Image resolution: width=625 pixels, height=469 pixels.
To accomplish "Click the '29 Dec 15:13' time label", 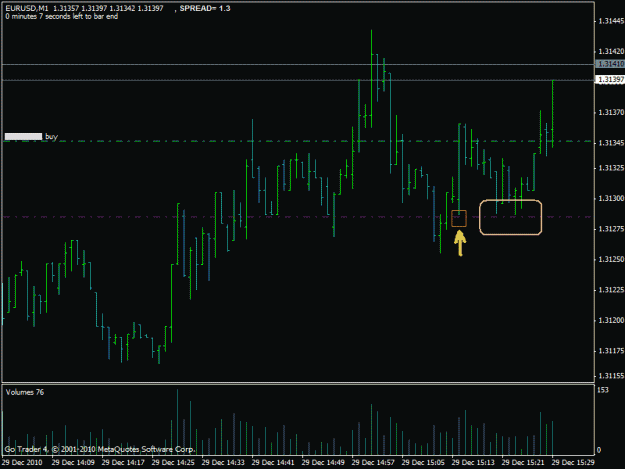I will [473, 463].
